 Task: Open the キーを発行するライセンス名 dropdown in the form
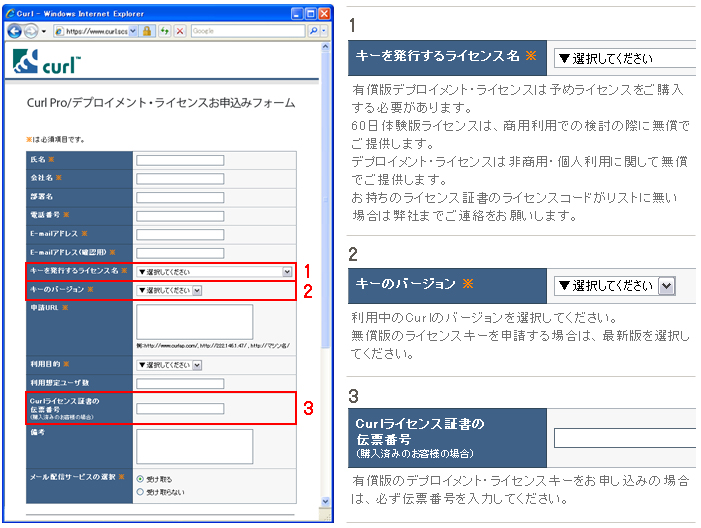pyautogui.click(x=215, y=272)
